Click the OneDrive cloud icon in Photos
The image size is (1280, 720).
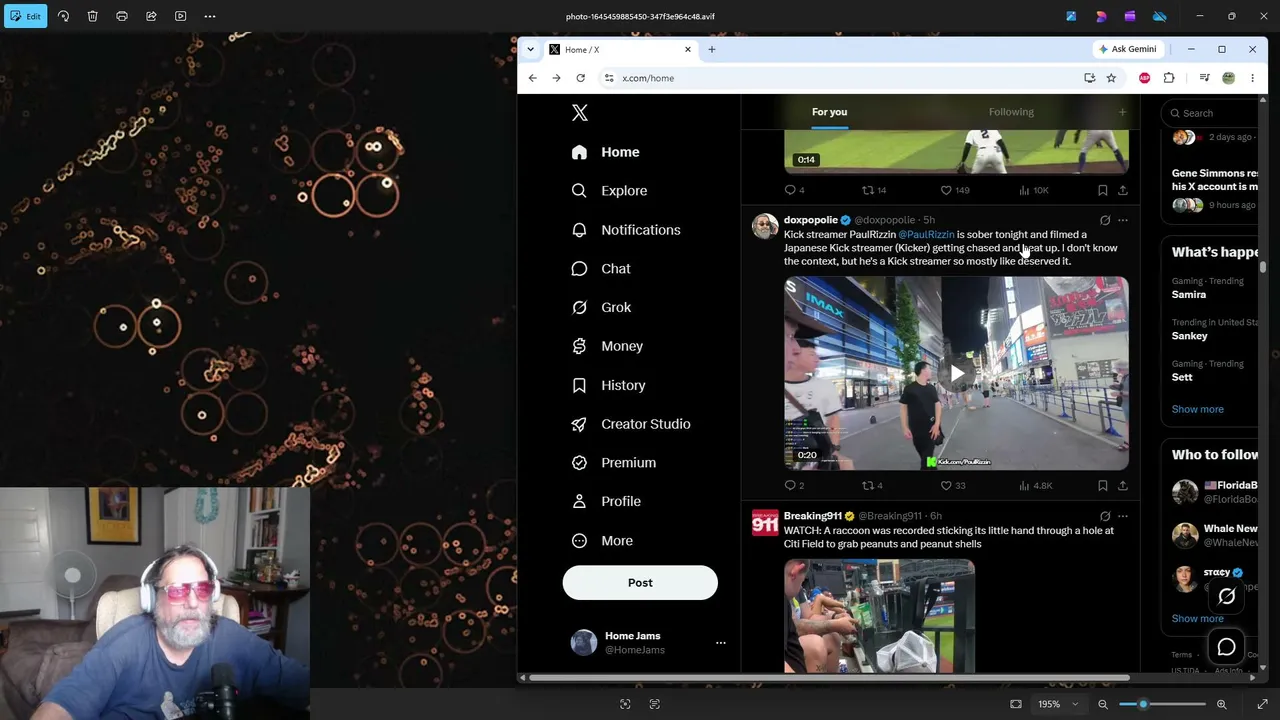tap(1160, 16)
